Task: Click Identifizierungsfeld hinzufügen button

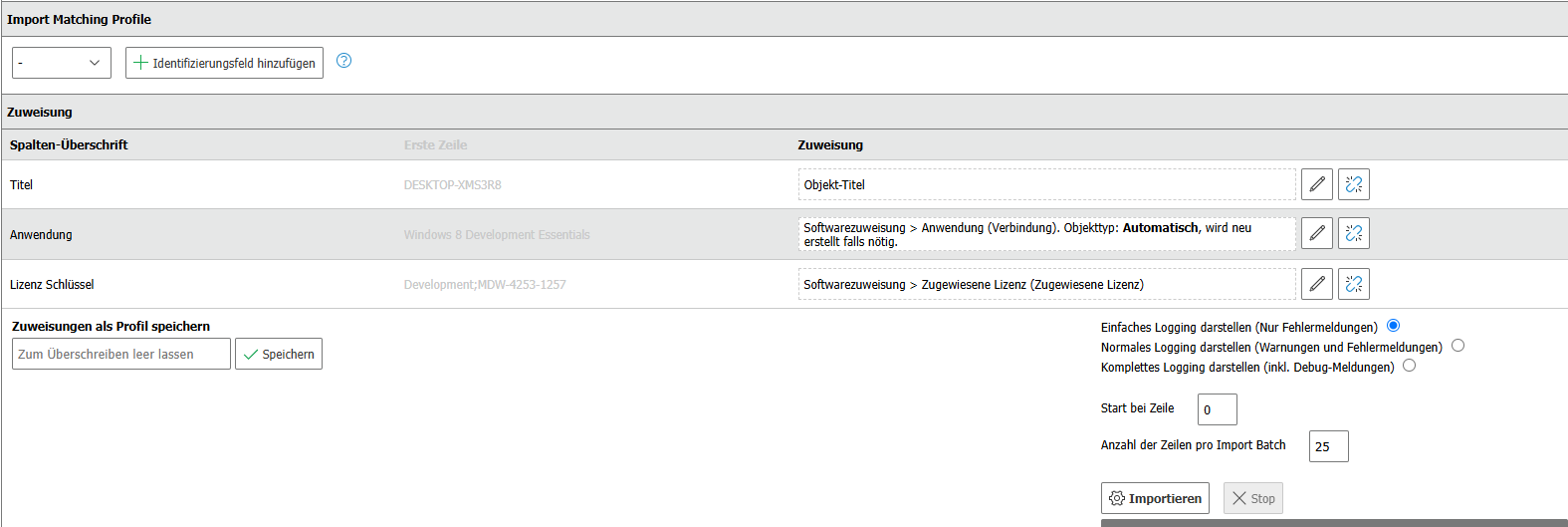Action: pos(224,63)
